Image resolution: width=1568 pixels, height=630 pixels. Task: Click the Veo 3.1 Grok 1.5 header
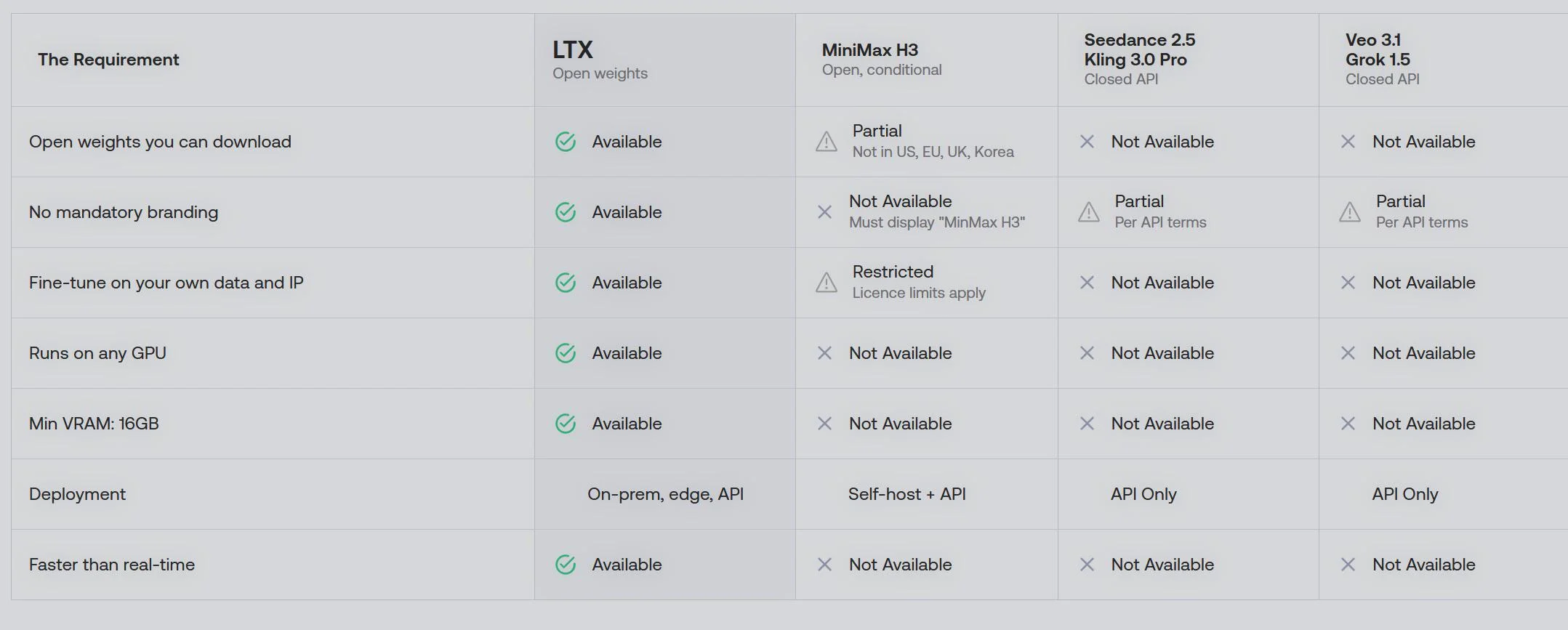1444,60
